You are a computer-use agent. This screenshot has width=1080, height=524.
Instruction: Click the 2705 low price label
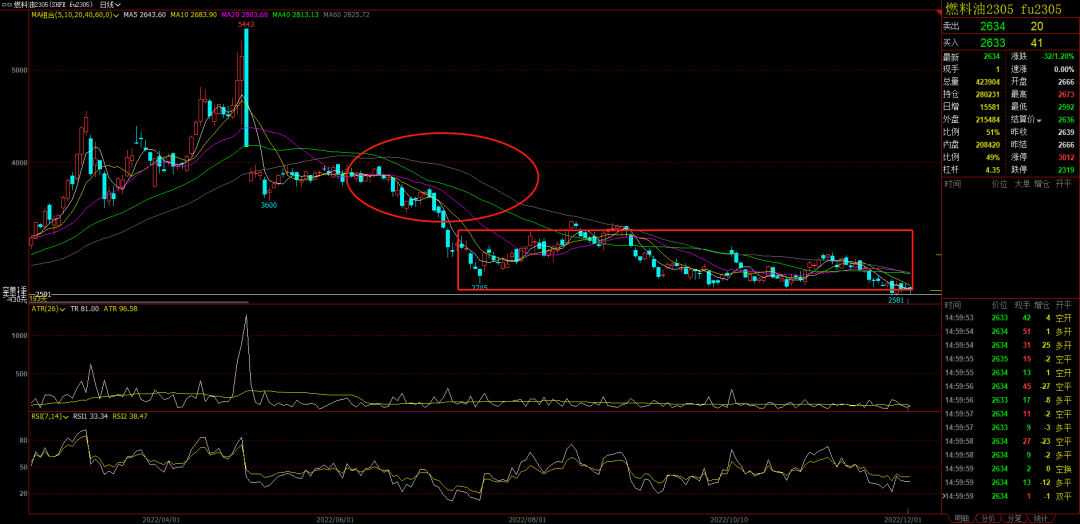click(480, 287)
